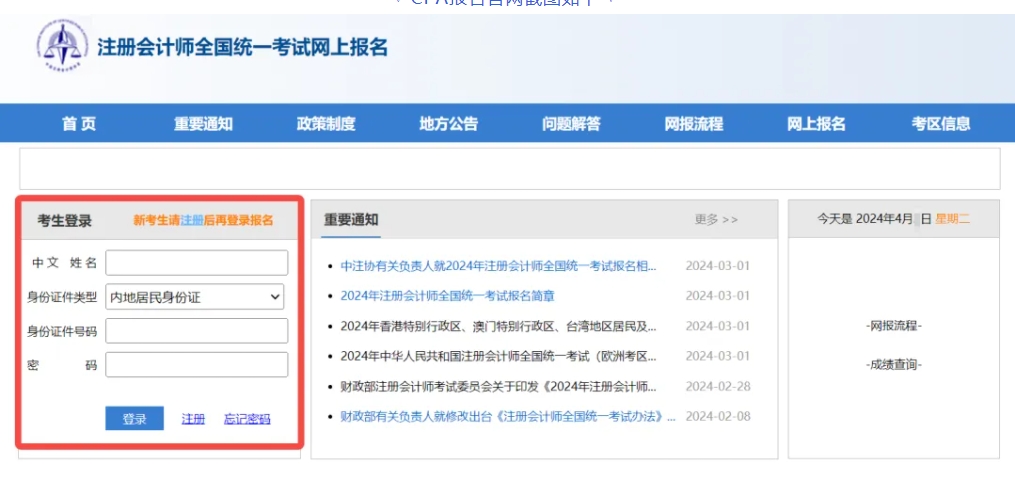This screenshot has height=480, width=1015.
Task: Open the 忘记密码 link
Action: coord(247,419)
